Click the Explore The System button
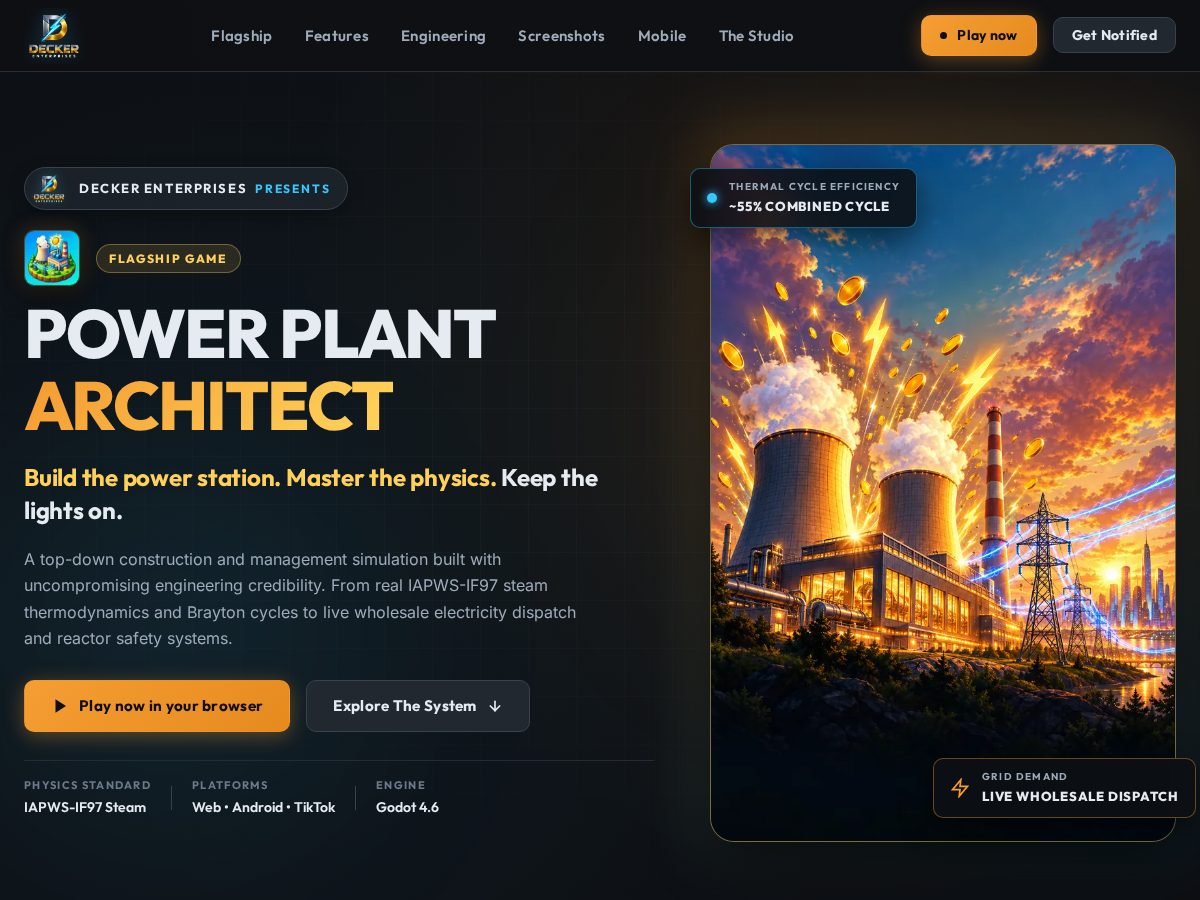This screenshot has width=1200, height=900. point(418,706)
